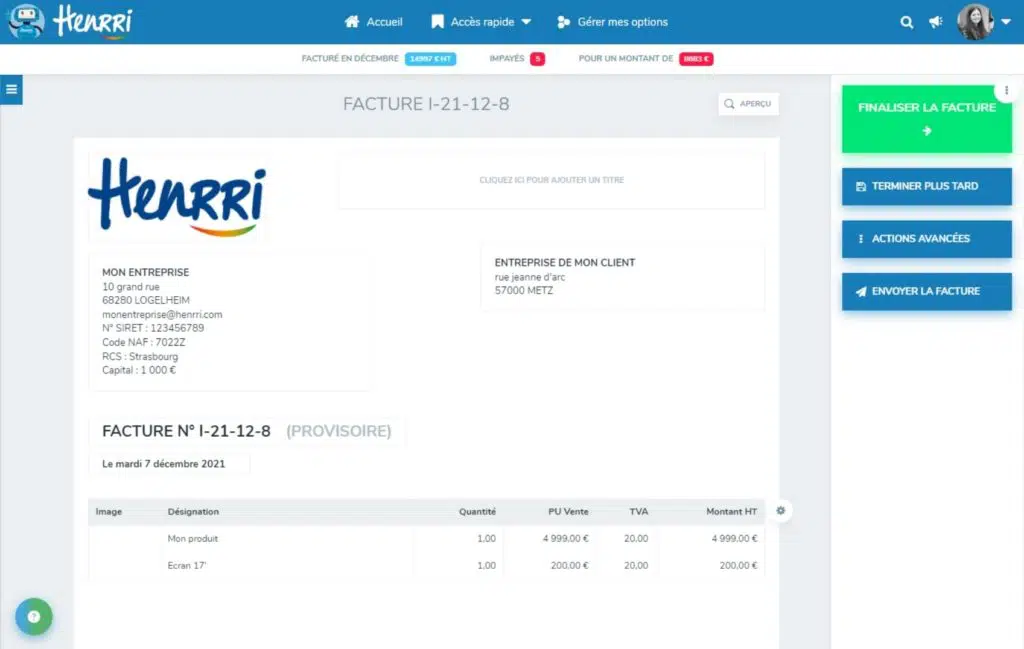Image resolution: width=1024 pixels, height=649 pixels.
Task: Expand the Actions avancées menu
Action: (926, 239)
